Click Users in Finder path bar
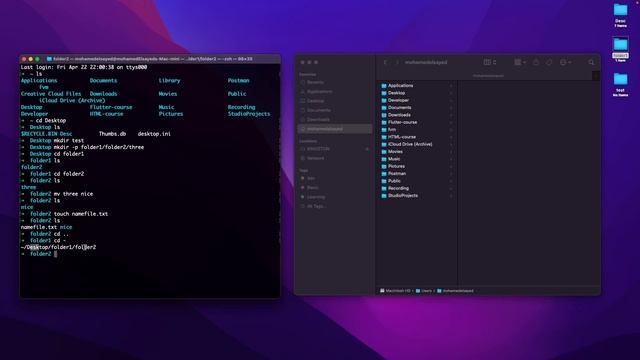This screenshot has height=360, width=640. (424, 291)
